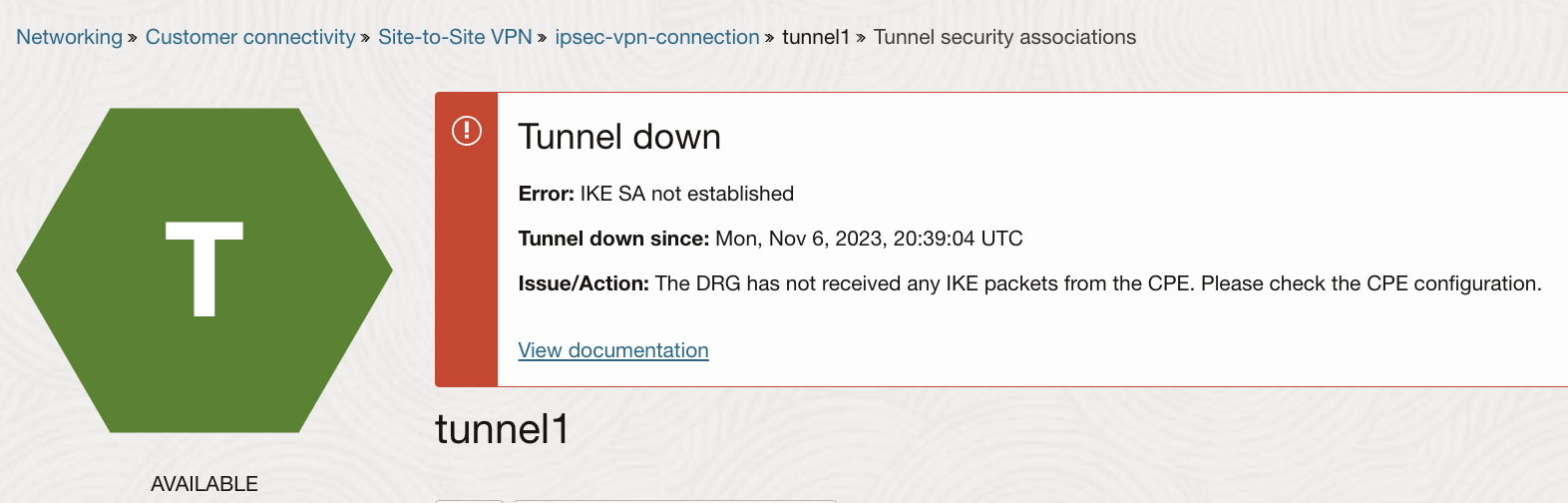Select the tunnel1 breadcrumb item

(x=815, y=37)
